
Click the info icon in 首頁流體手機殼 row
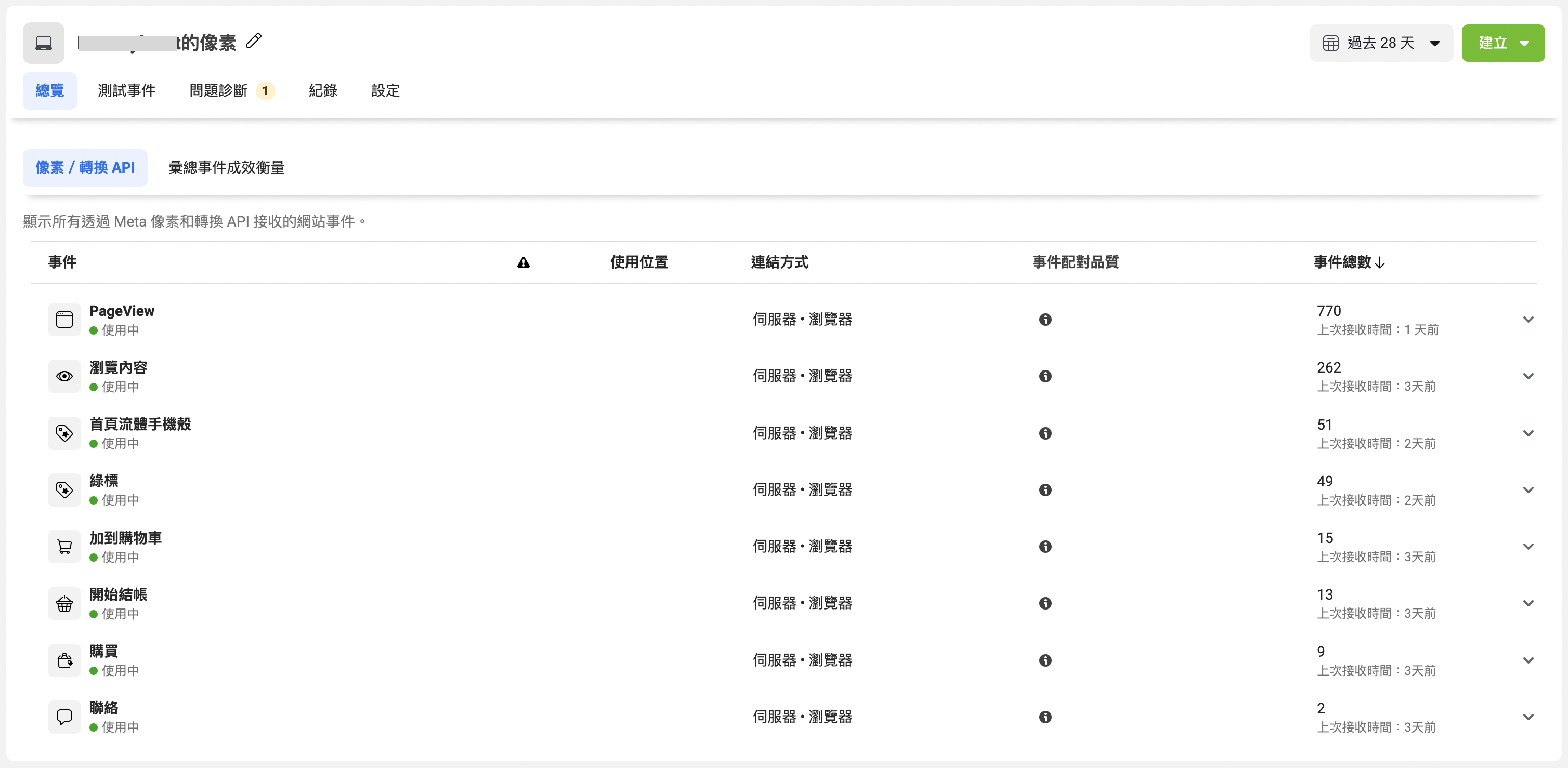pyautogui.click(x=1045, y=433)
